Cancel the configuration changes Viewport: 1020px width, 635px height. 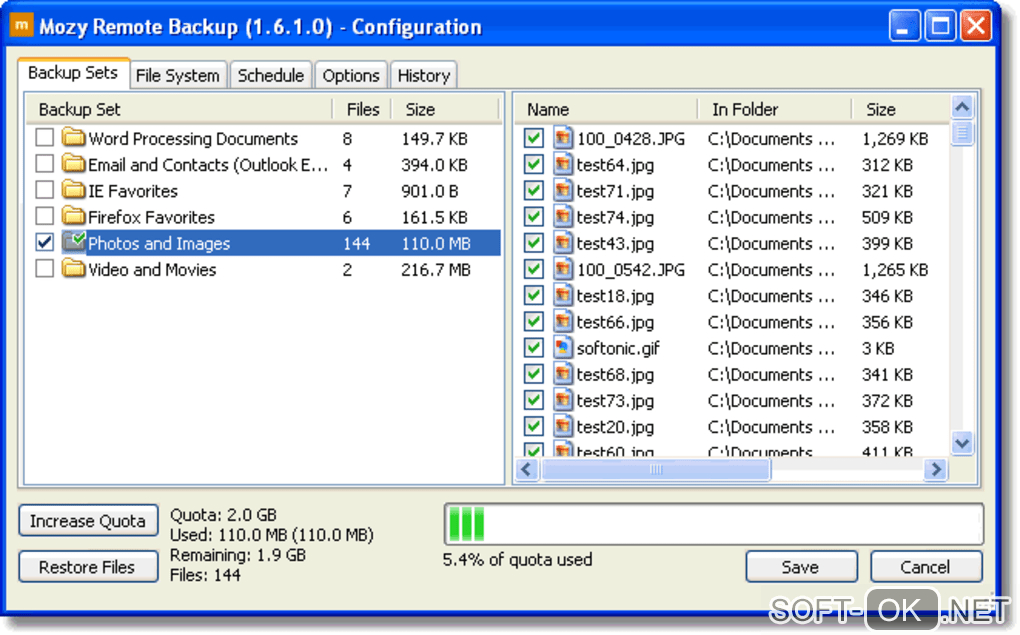tap(925, 567)
